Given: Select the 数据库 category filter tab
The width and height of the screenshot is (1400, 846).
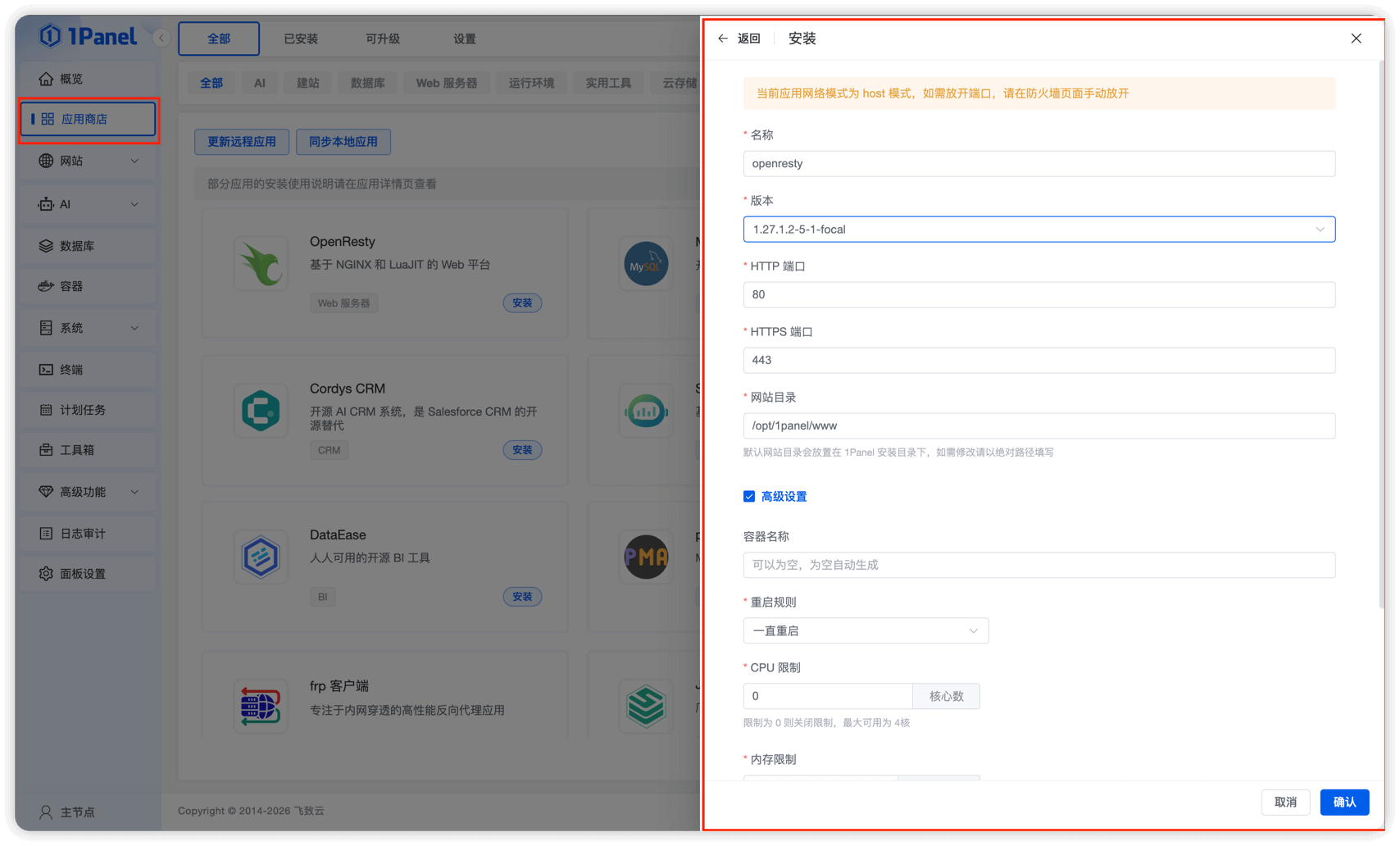Looking at the screenshot, I should (367, 83).
